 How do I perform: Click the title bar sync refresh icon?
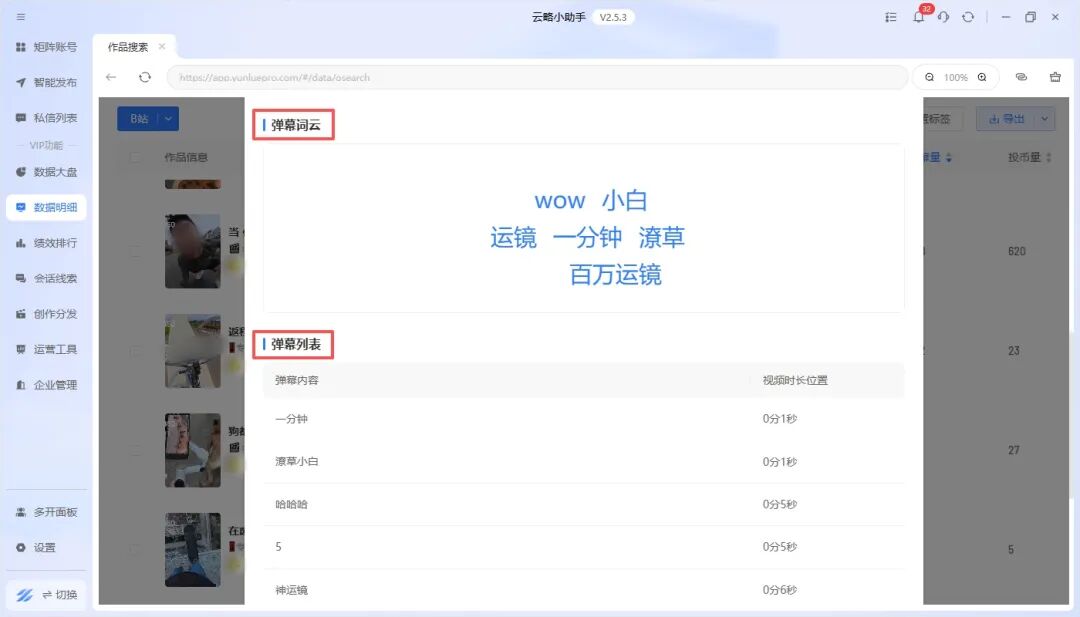(968, 17)
